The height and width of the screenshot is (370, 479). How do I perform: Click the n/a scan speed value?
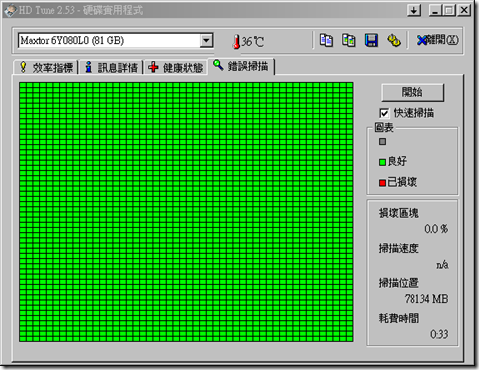442,265
